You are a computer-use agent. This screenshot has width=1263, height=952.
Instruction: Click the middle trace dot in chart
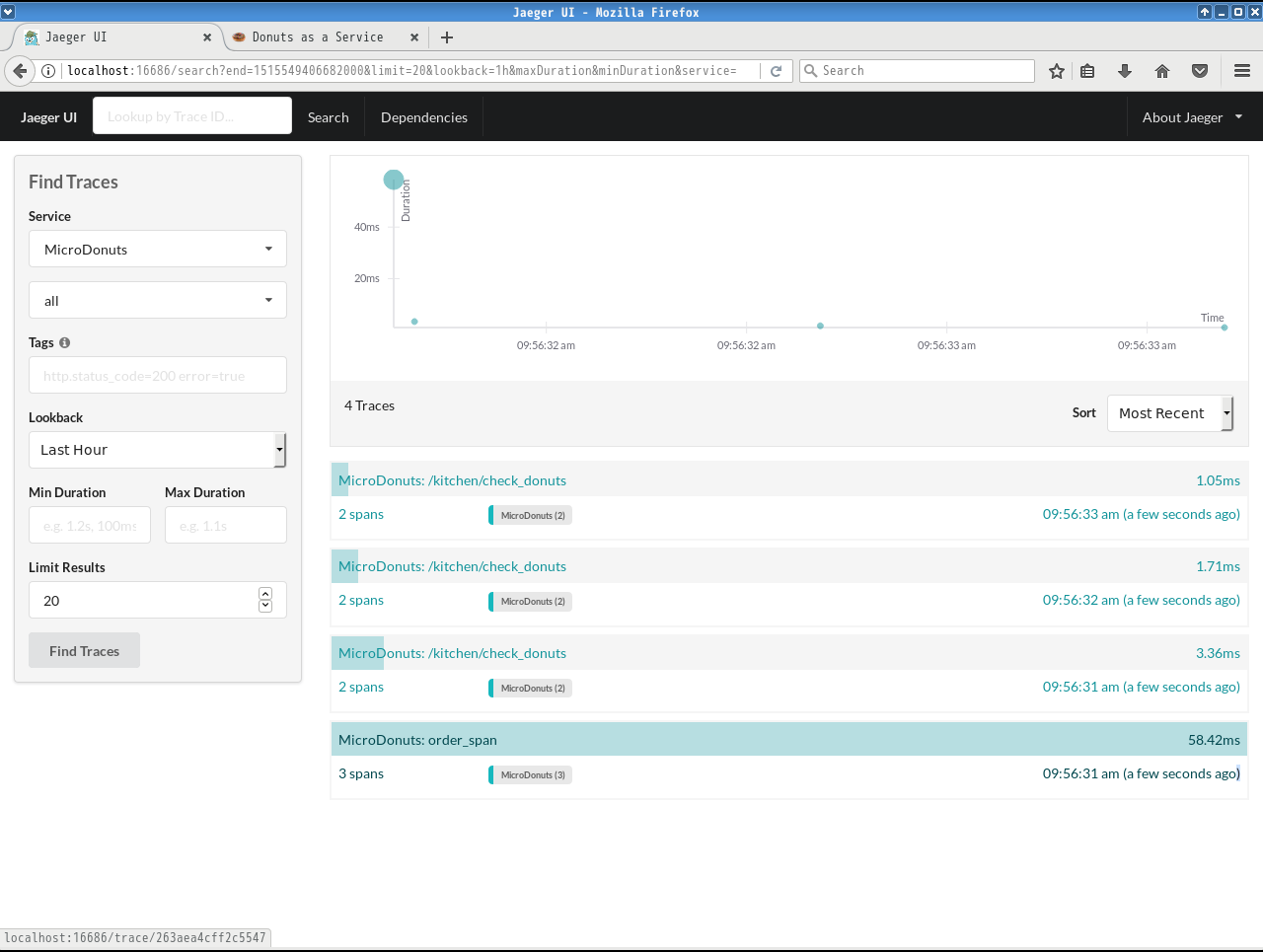(820, 326)
